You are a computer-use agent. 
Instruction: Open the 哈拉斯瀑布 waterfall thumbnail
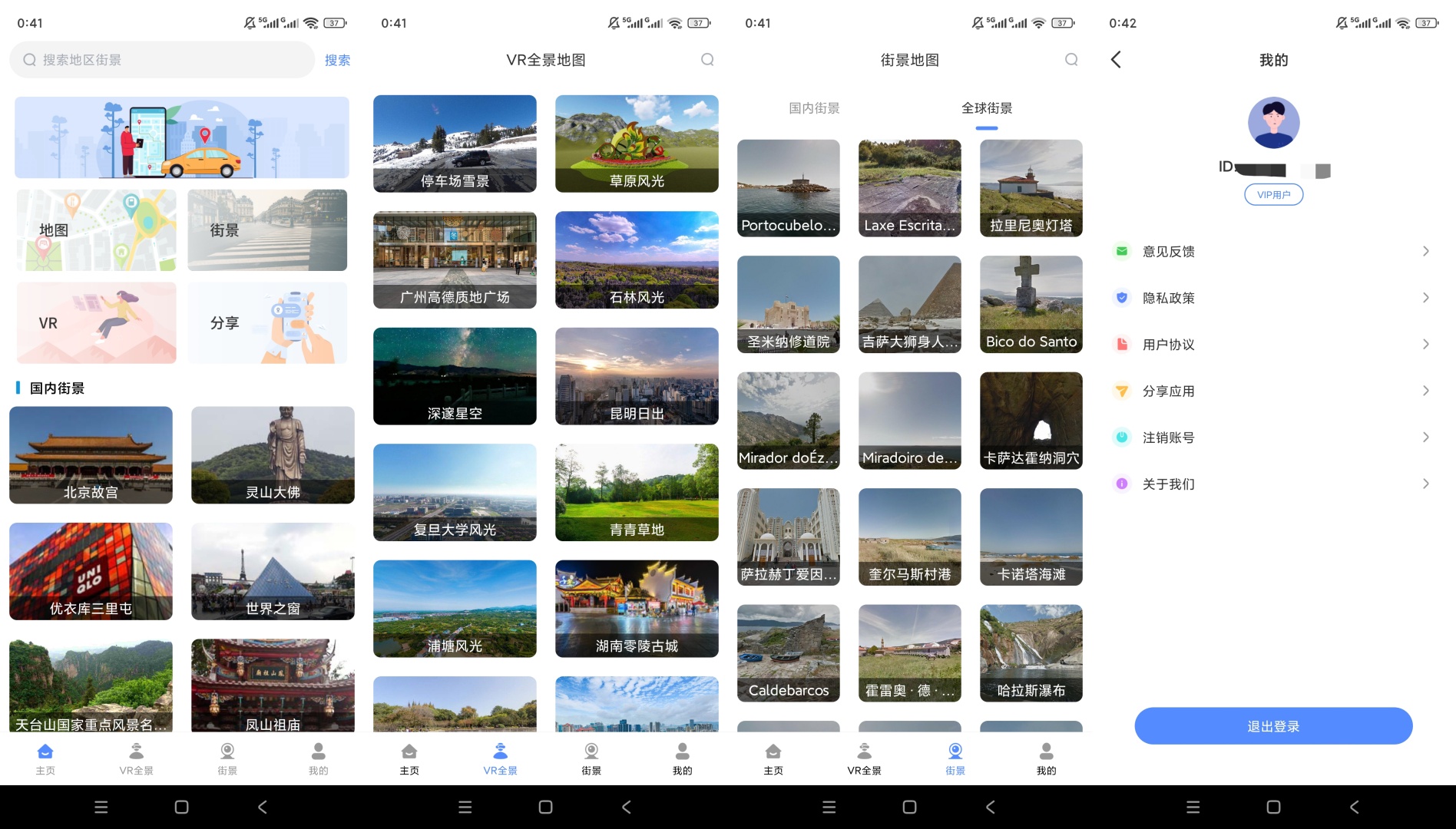point(1031,653)
